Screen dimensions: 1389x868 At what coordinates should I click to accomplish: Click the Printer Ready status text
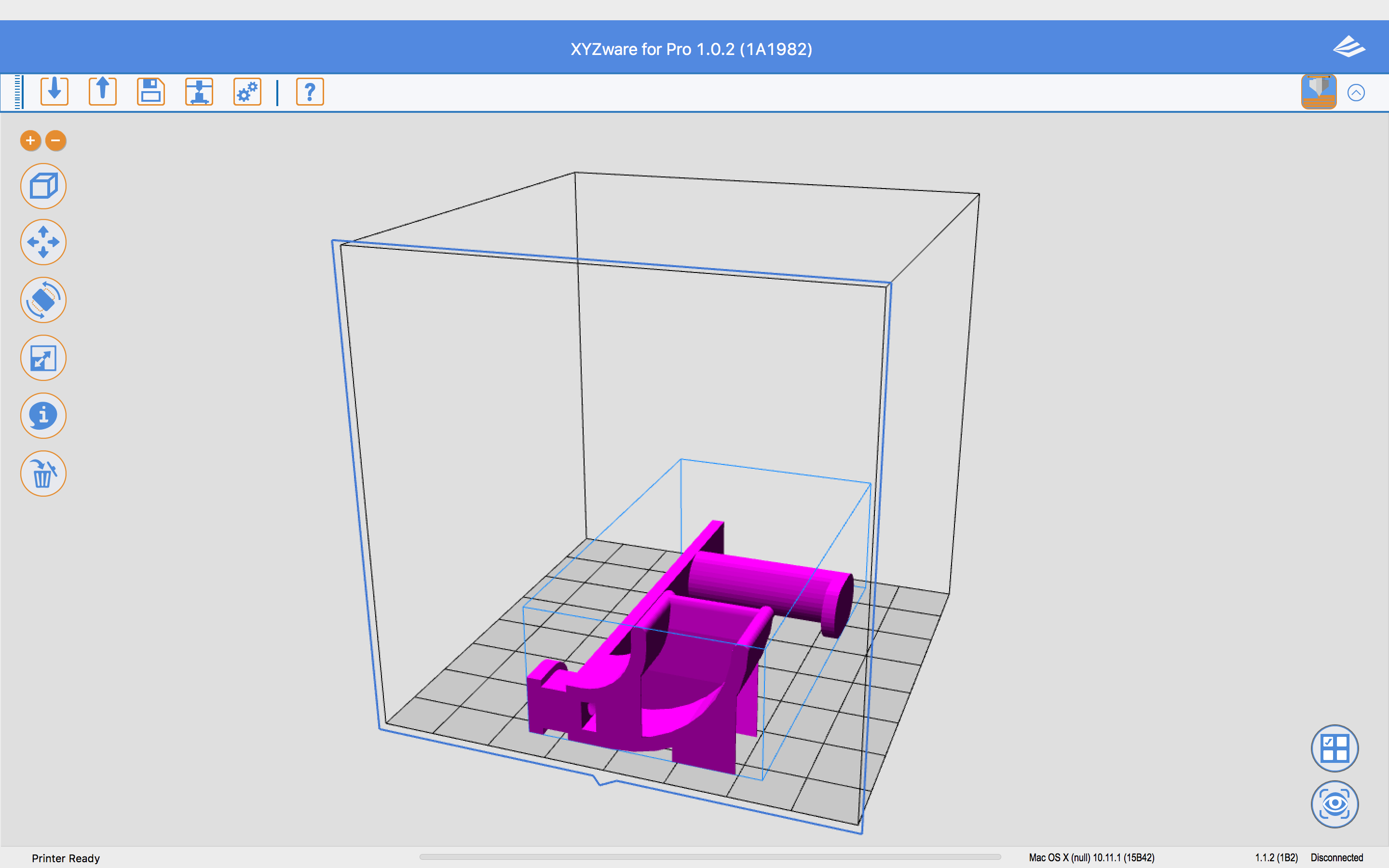[x=66, y=858]
